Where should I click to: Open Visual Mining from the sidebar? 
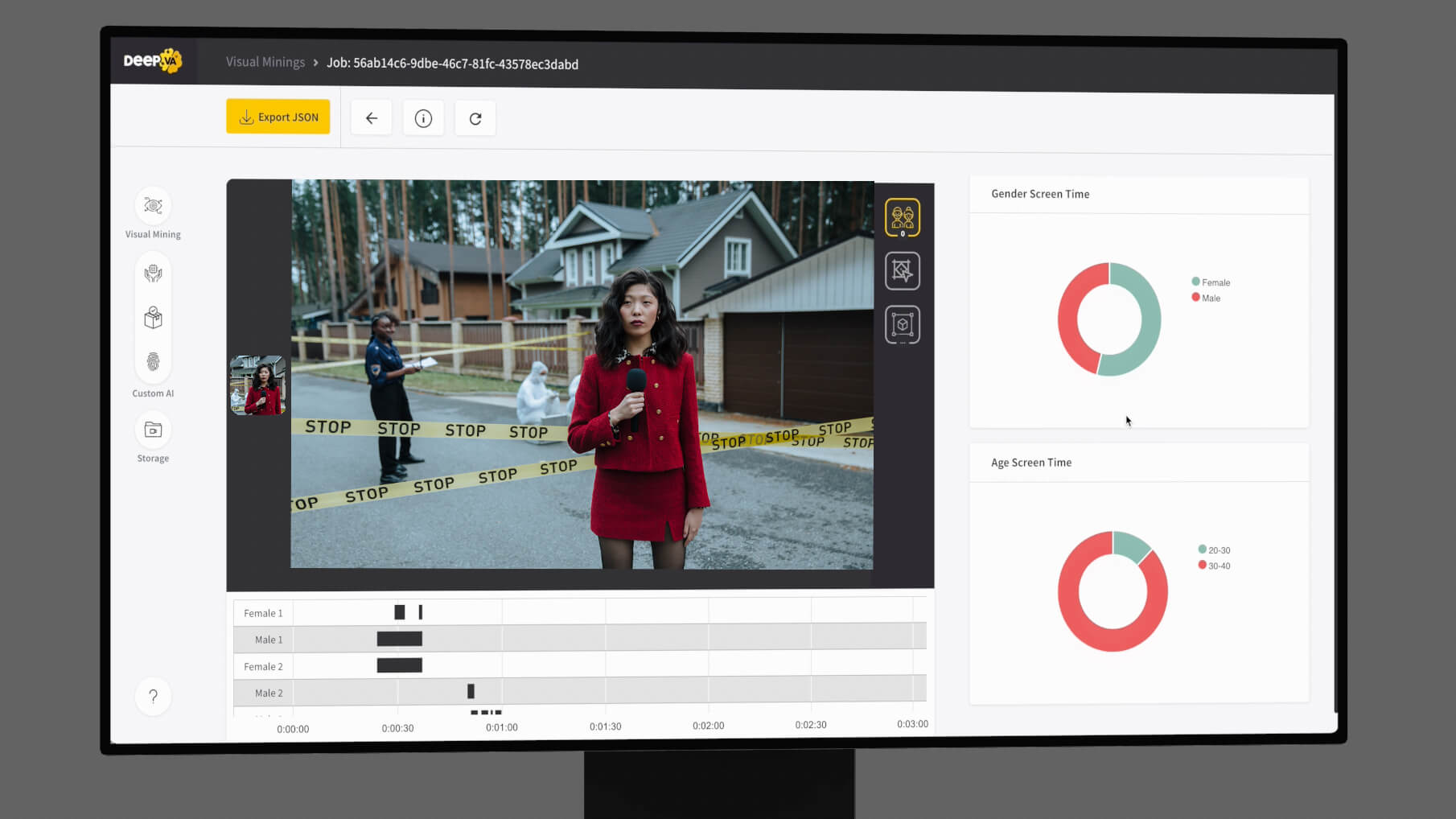click(x=153, y=207)
